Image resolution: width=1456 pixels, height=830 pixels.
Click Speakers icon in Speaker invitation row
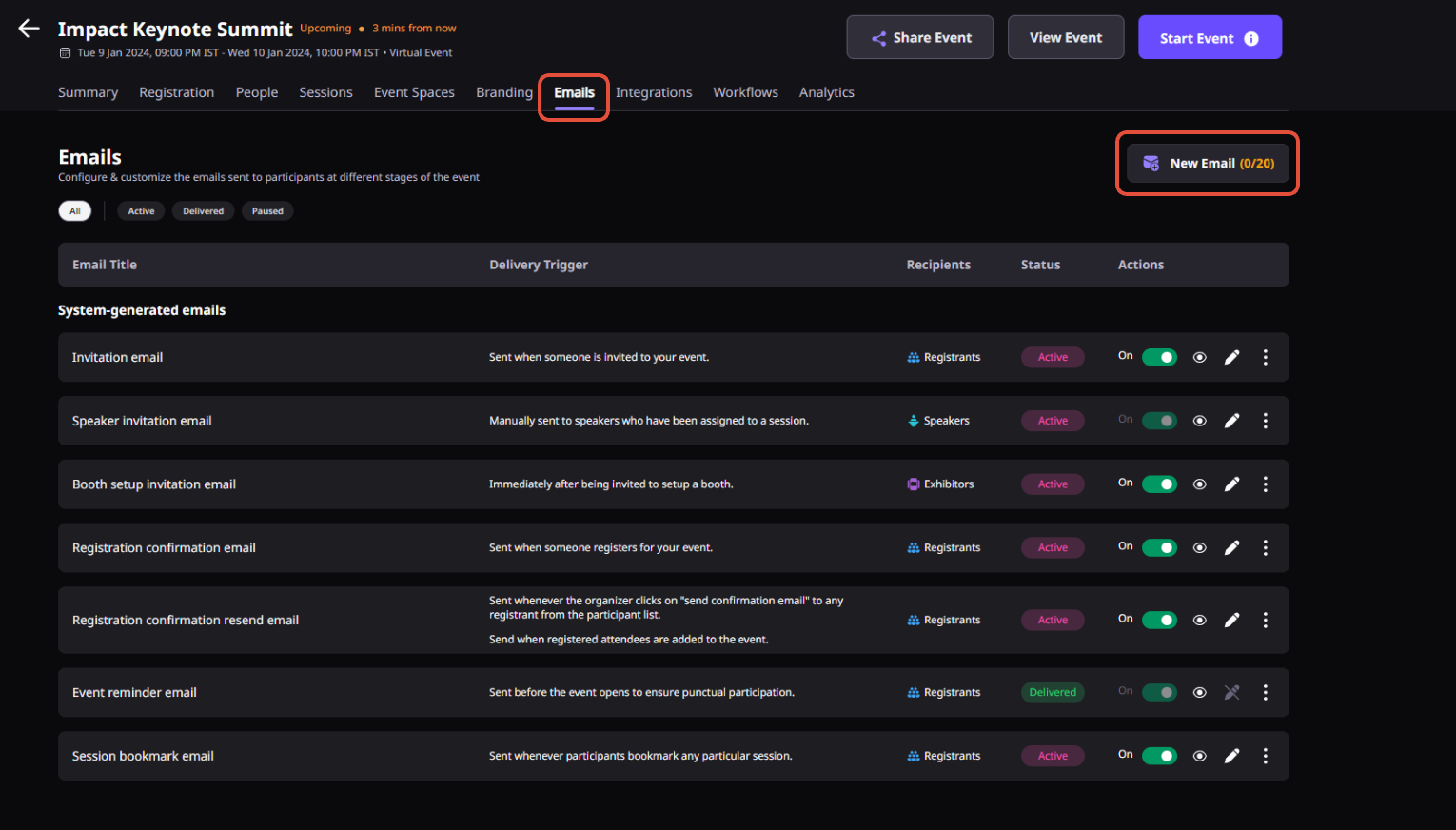click(913, 421)
